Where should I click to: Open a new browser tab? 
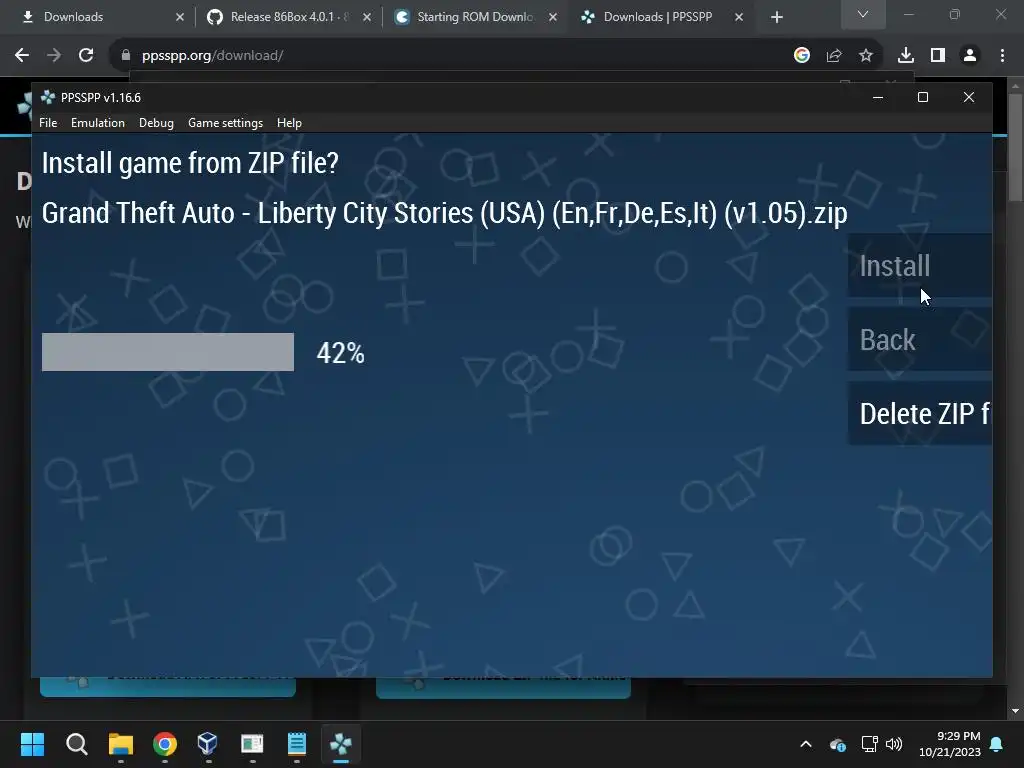(x=776, y=17)
